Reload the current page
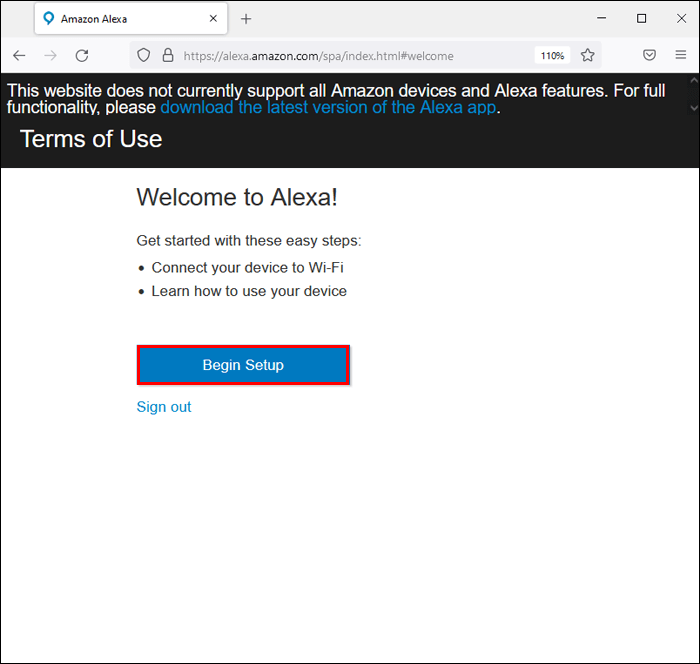Viewport: 700px width, 664px height. (x=82, y=56)
